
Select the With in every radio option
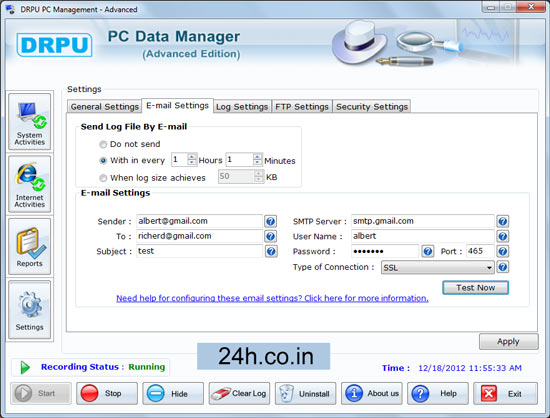103,161
